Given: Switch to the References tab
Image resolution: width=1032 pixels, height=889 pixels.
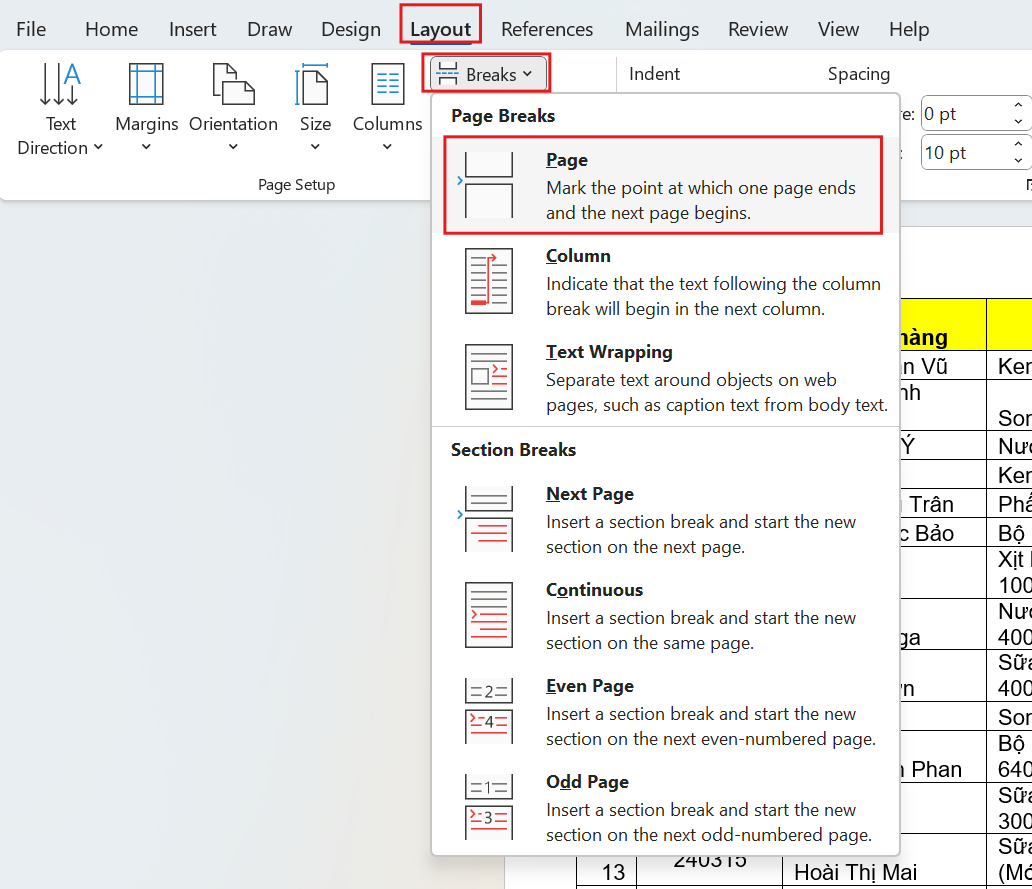Looking at the screenshot, I should (547, 29).
